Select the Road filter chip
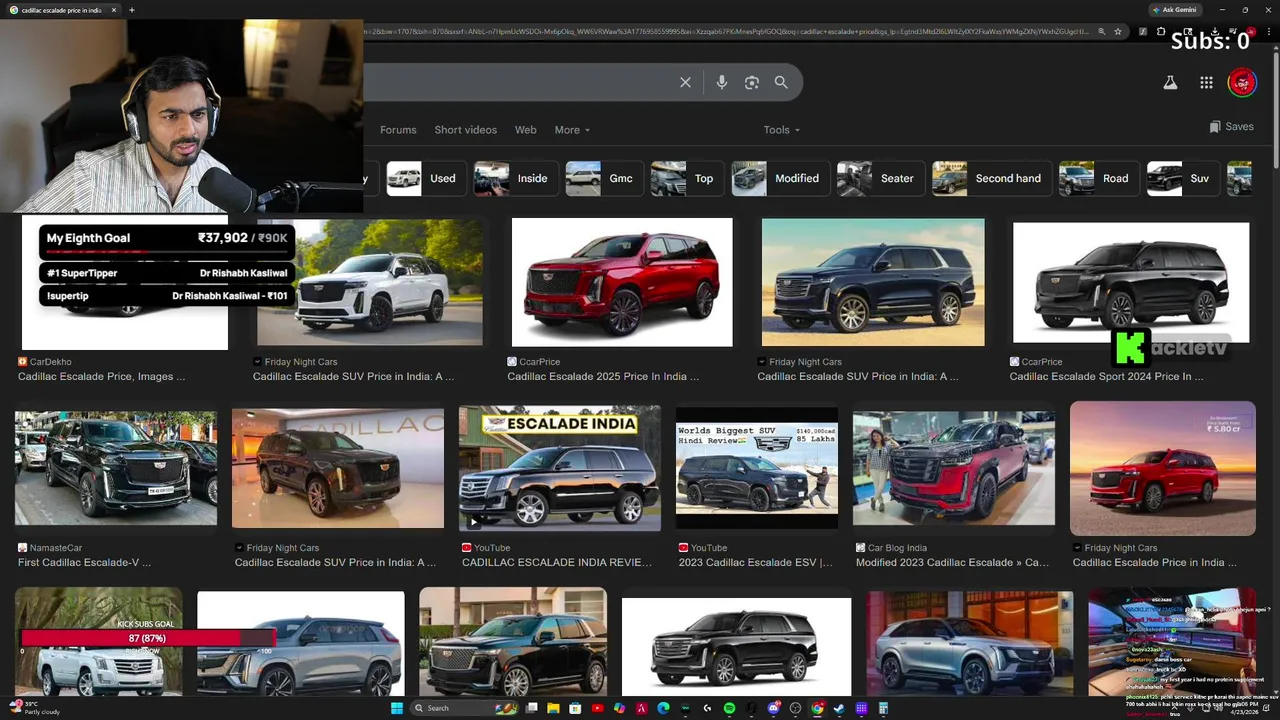The height and width of the screenshot is (720, 1280). pyautogui.click(x=1099, y=178)
